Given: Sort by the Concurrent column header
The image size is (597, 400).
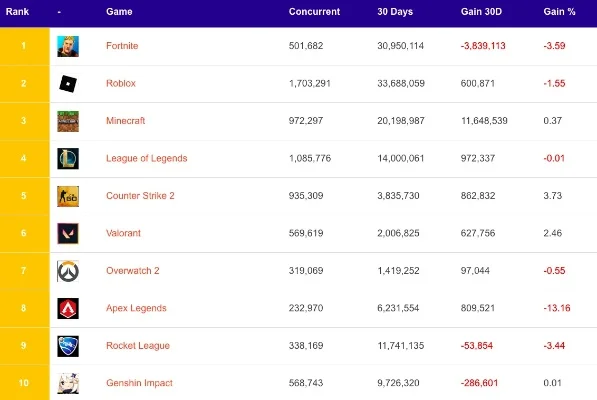Looking at the screenshot, I should (314, 12).
